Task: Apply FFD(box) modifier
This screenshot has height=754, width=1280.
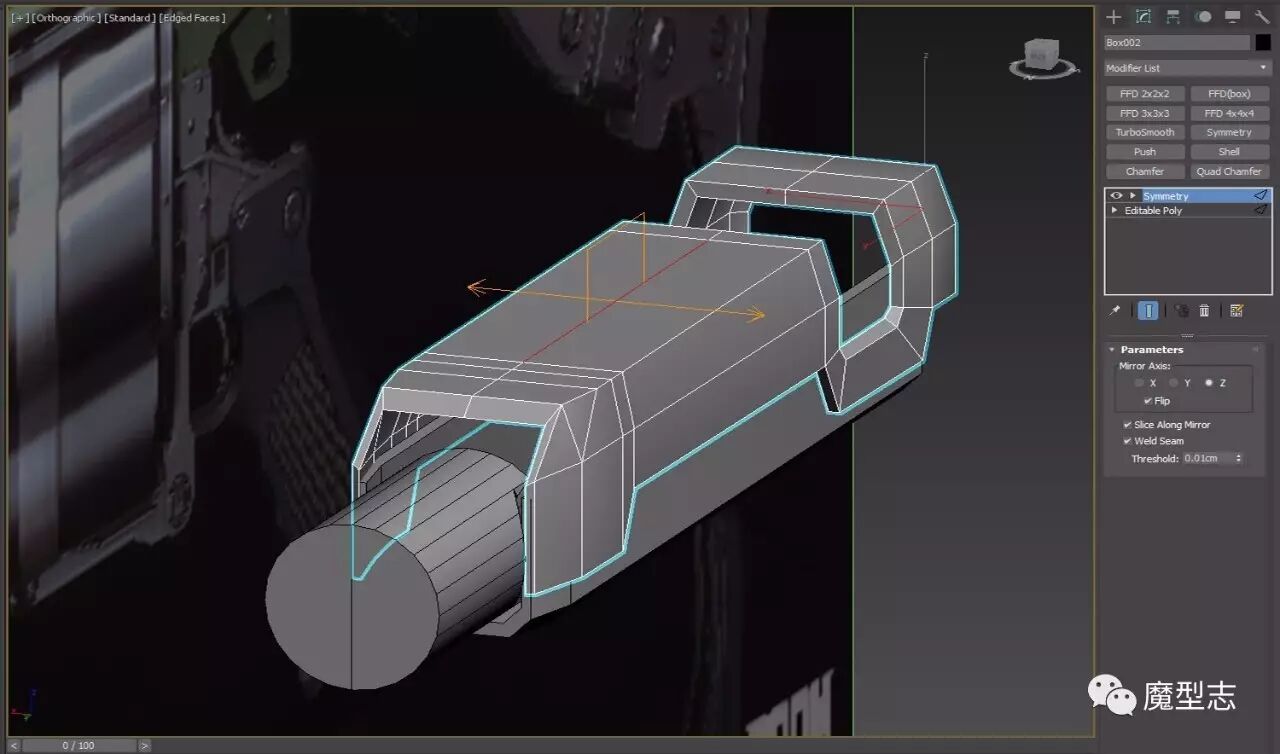Action: [x=1229, y=94]
